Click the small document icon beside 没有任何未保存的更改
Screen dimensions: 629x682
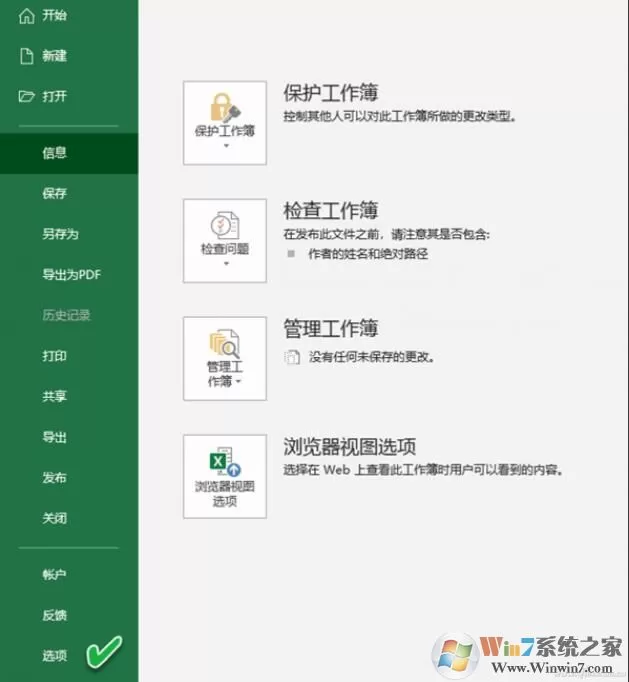[292, 357]
